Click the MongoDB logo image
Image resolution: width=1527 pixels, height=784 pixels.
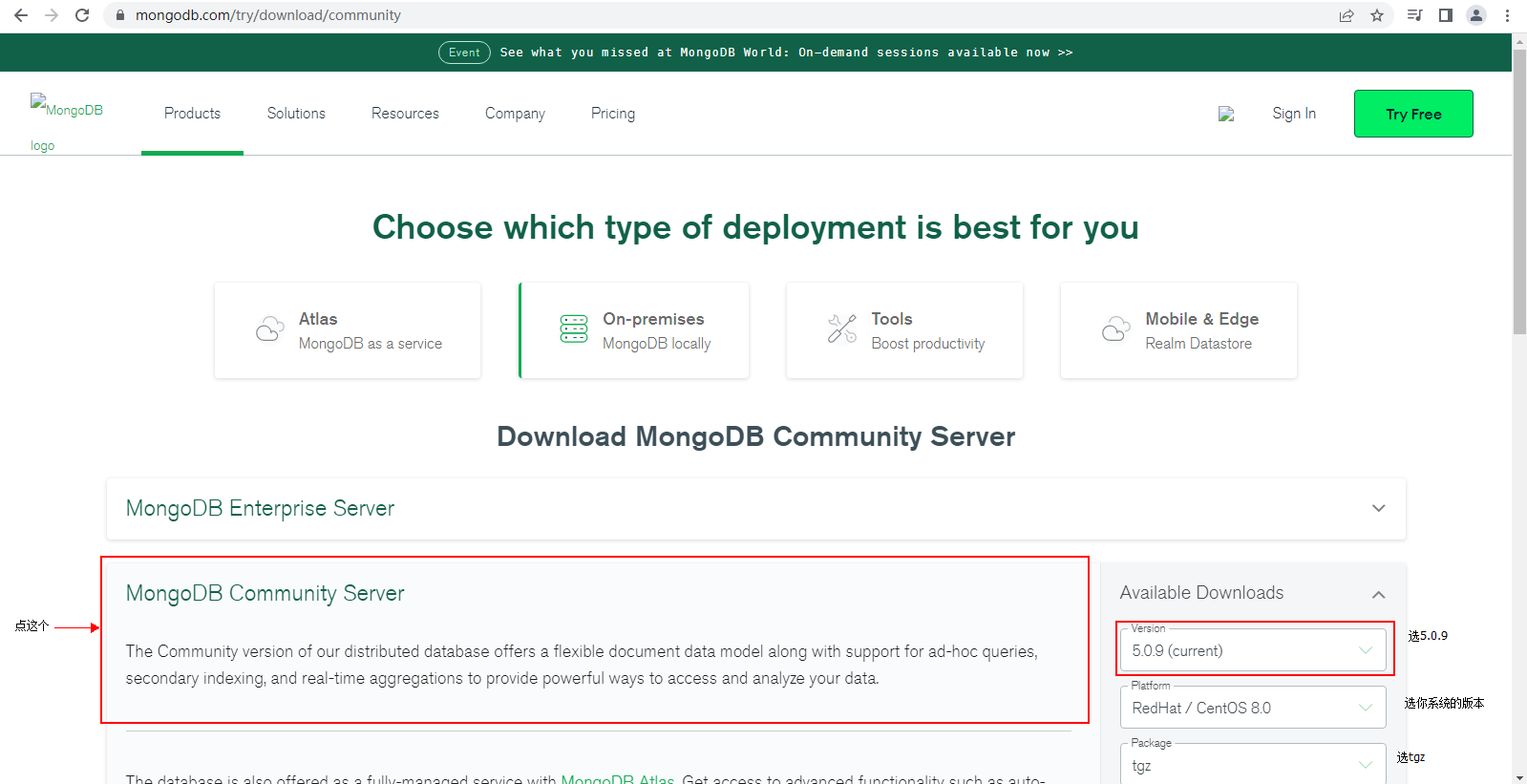66,111
